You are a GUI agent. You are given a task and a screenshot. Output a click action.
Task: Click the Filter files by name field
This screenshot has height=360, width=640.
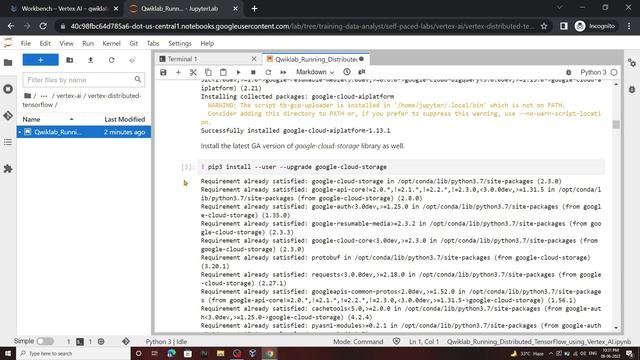click(x=83, y=80)
